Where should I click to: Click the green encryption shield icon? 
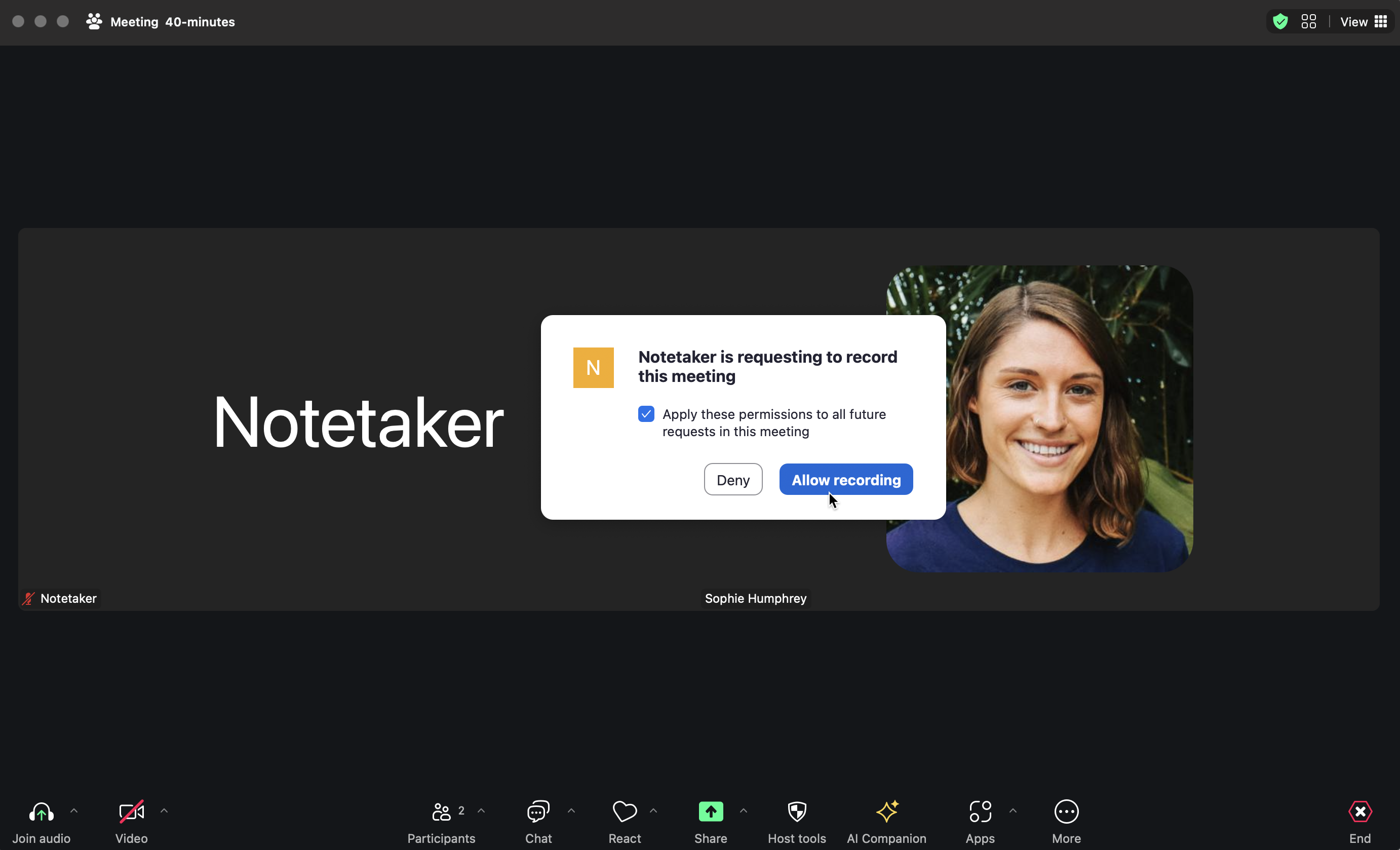coord(1280,22)
